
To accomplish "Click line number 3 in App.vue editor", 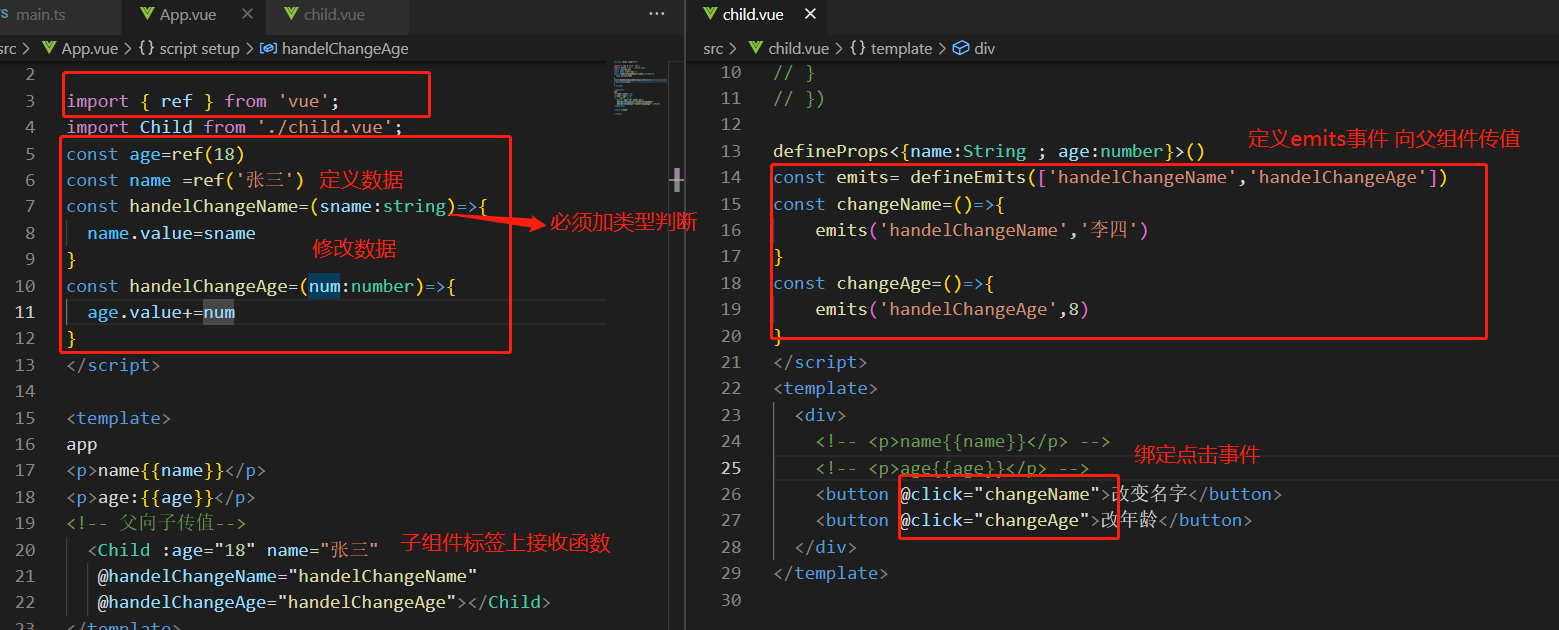I will point(30,101).
